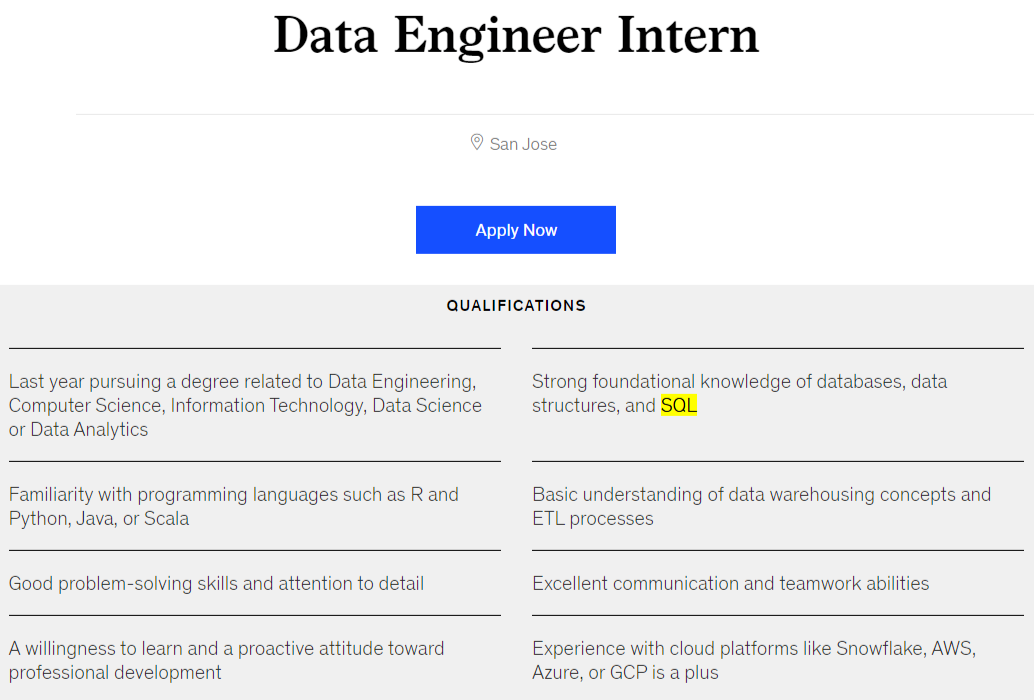Click the Data Engineer Intern title
The width and height of the screenshot is (1034, 700).
516,35
